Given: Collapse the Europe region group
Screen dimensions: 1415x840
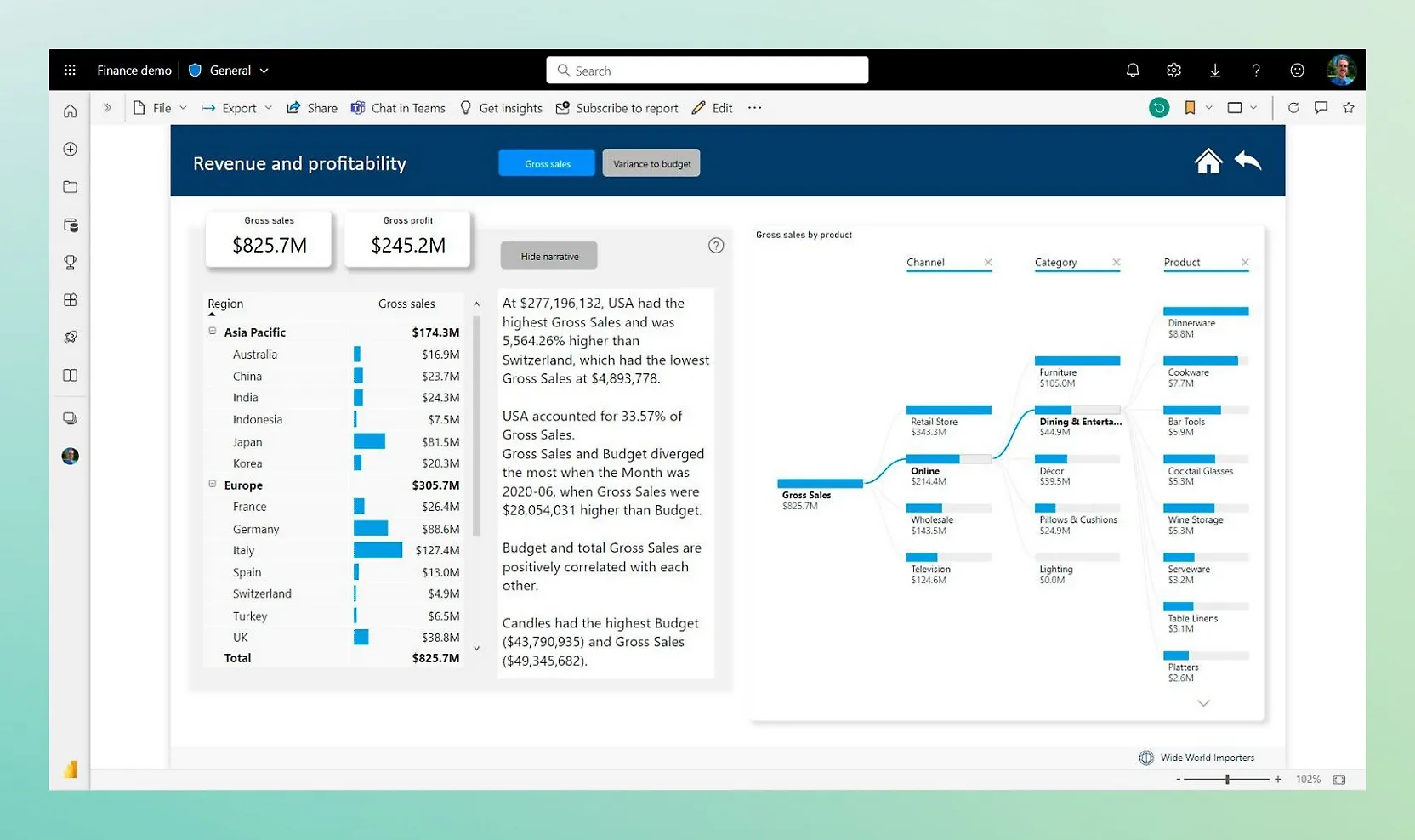Looking at the screenshot, I should click(213, 485).
